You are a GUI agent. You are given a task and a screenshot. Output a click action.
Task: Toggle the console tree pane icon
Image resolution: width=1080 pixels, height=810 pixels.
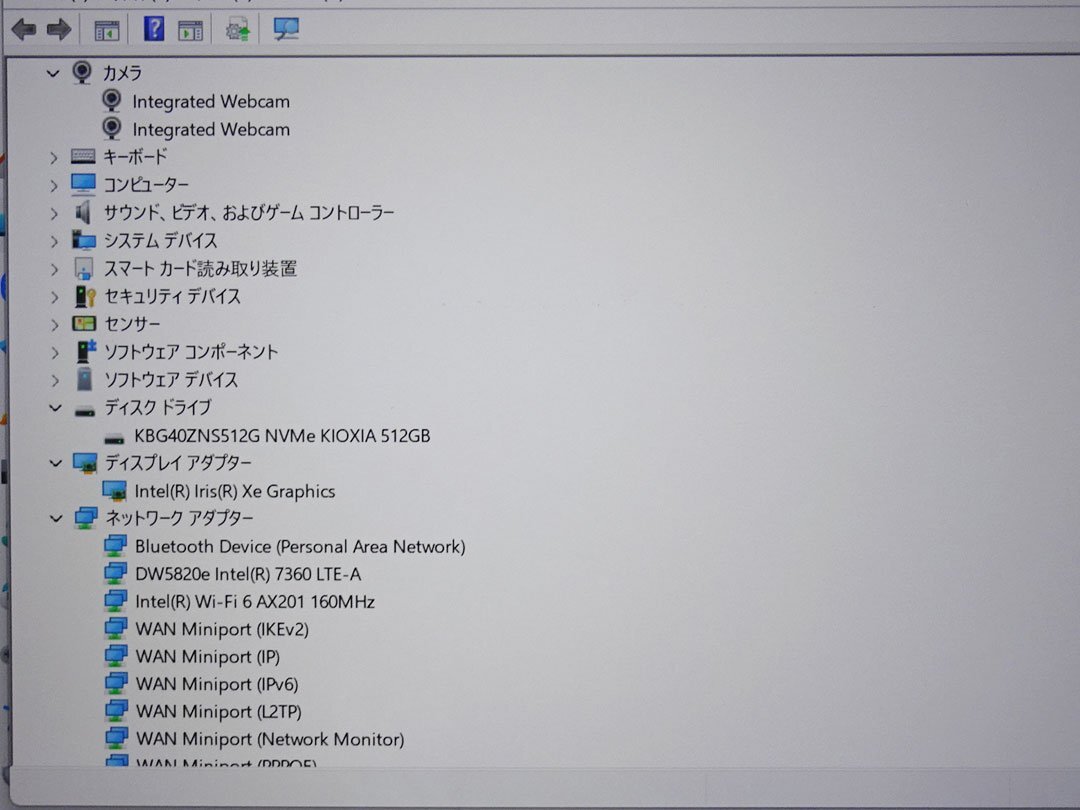[107, 30]
